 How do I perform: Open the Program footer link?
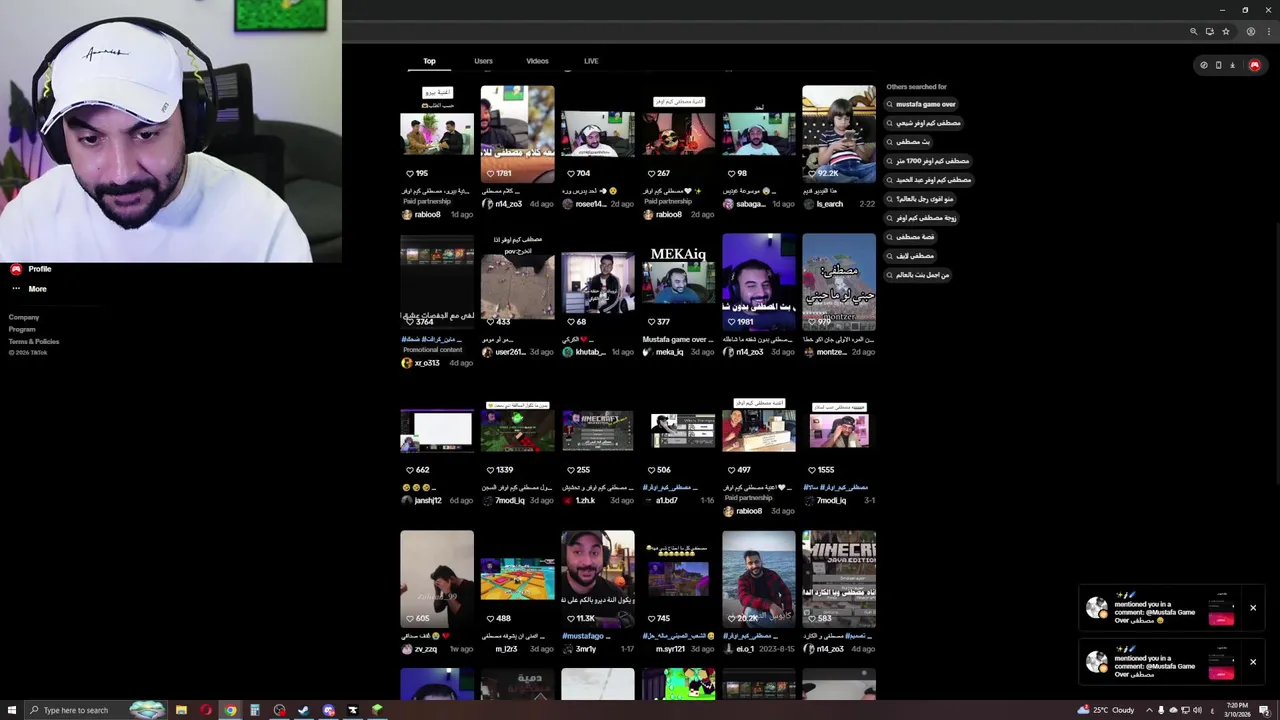(x=22, y=329)
